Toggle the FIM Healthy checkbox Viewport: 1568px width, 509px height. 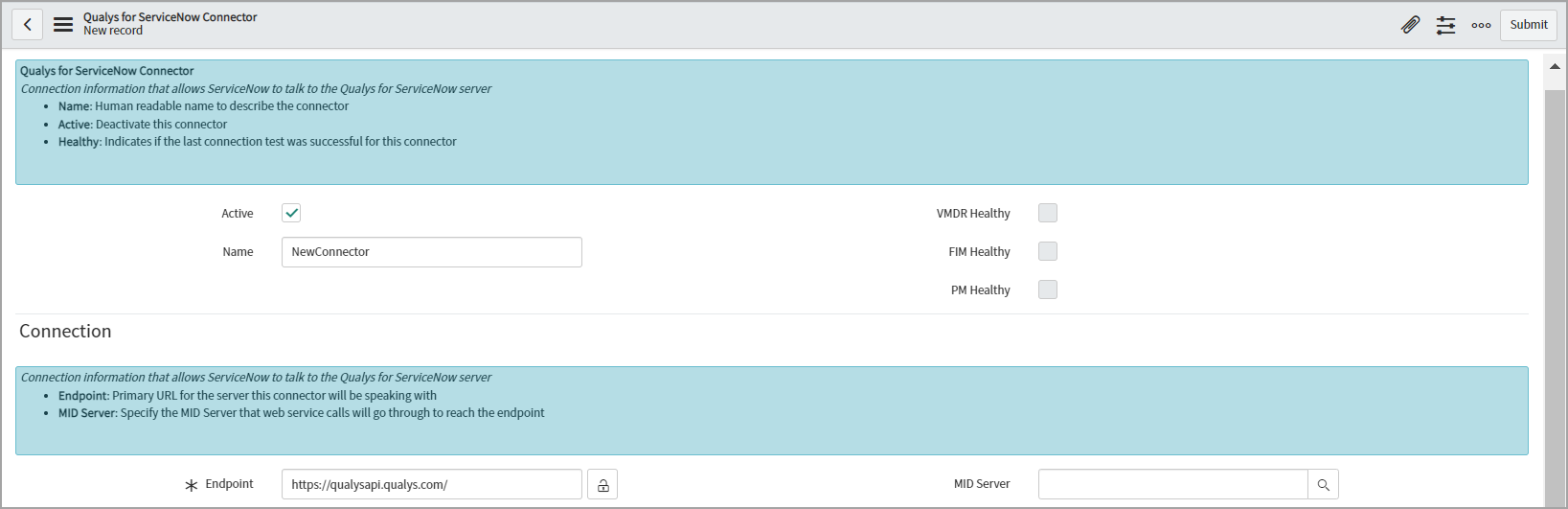1048,251
